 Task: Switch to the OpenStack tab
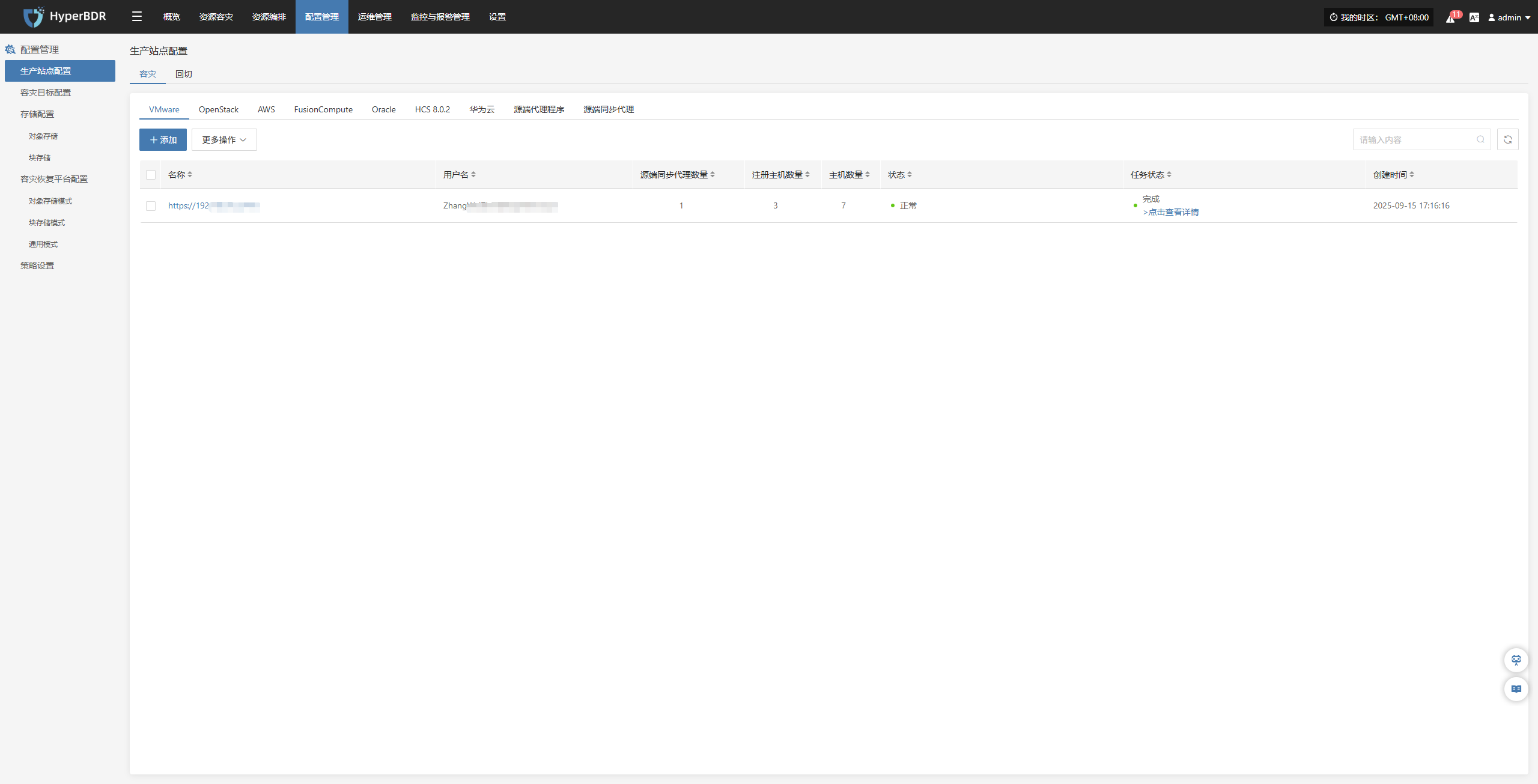(219, 109)
